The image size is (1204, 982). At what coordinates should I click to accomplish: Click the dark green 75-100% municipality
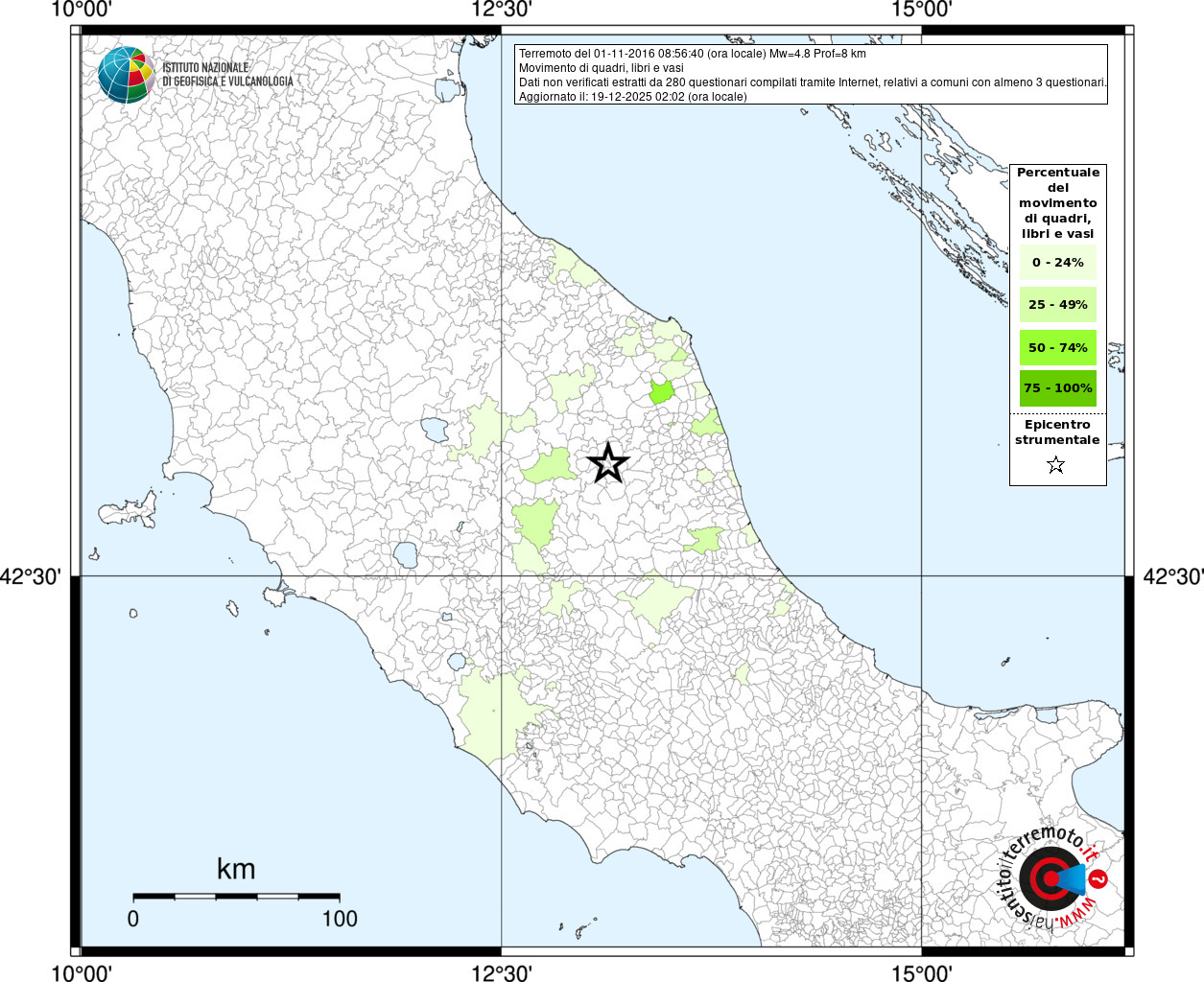(x=661, y=391)
